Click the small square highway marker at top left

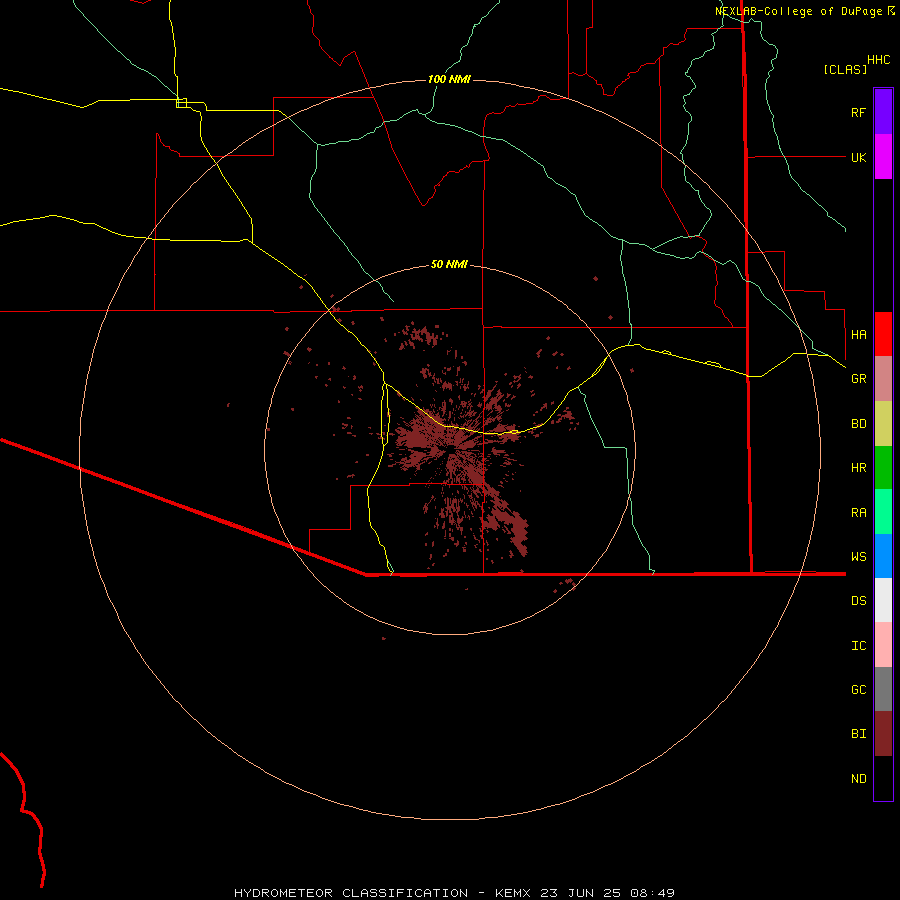coord(181,103)
